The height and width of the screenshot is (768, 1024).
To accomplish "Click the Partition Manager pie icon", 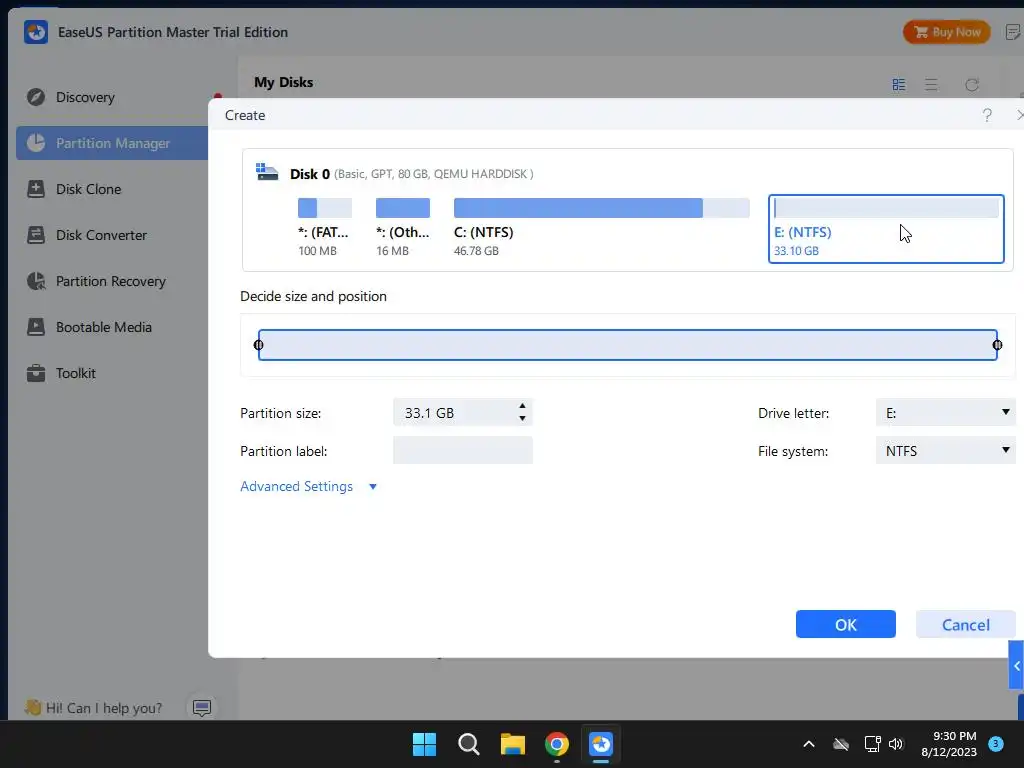I will click(x=36, y=143).
